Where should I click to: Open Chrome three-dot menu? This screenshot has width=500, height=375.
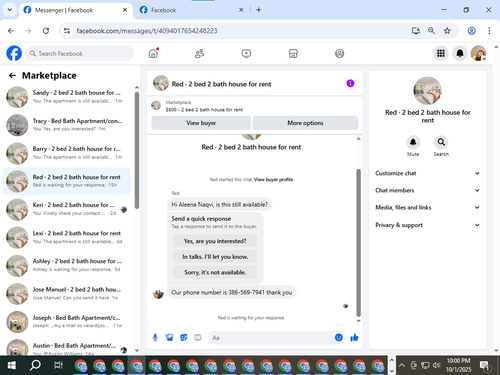(489, 31)
